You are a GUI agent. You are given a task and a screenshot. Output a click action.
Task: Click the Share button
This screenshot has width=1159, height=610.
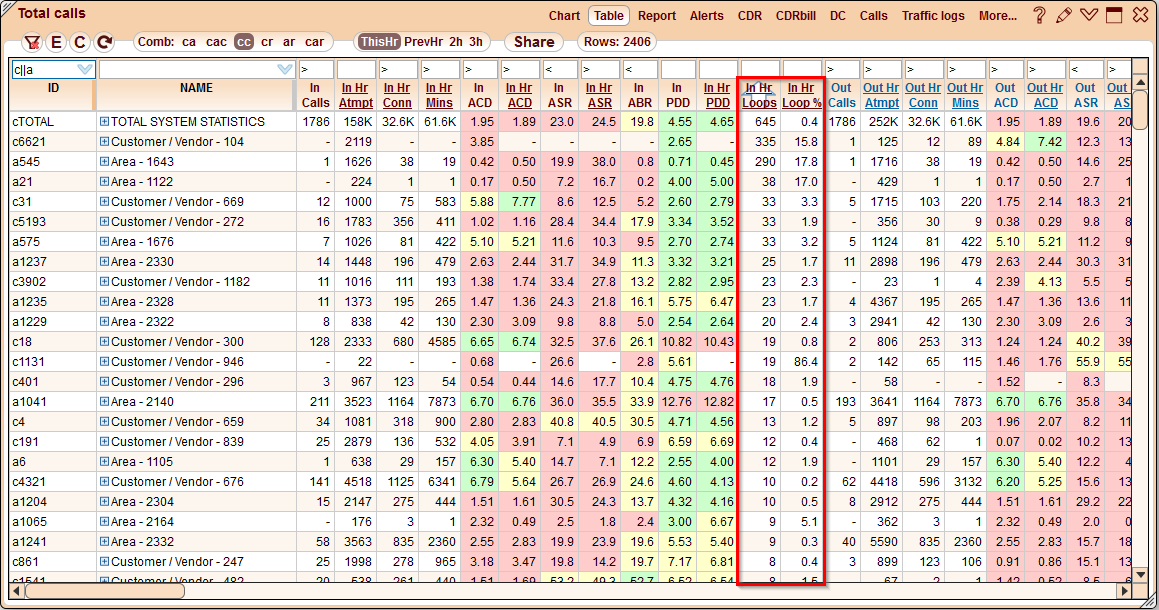coord(534,42)
